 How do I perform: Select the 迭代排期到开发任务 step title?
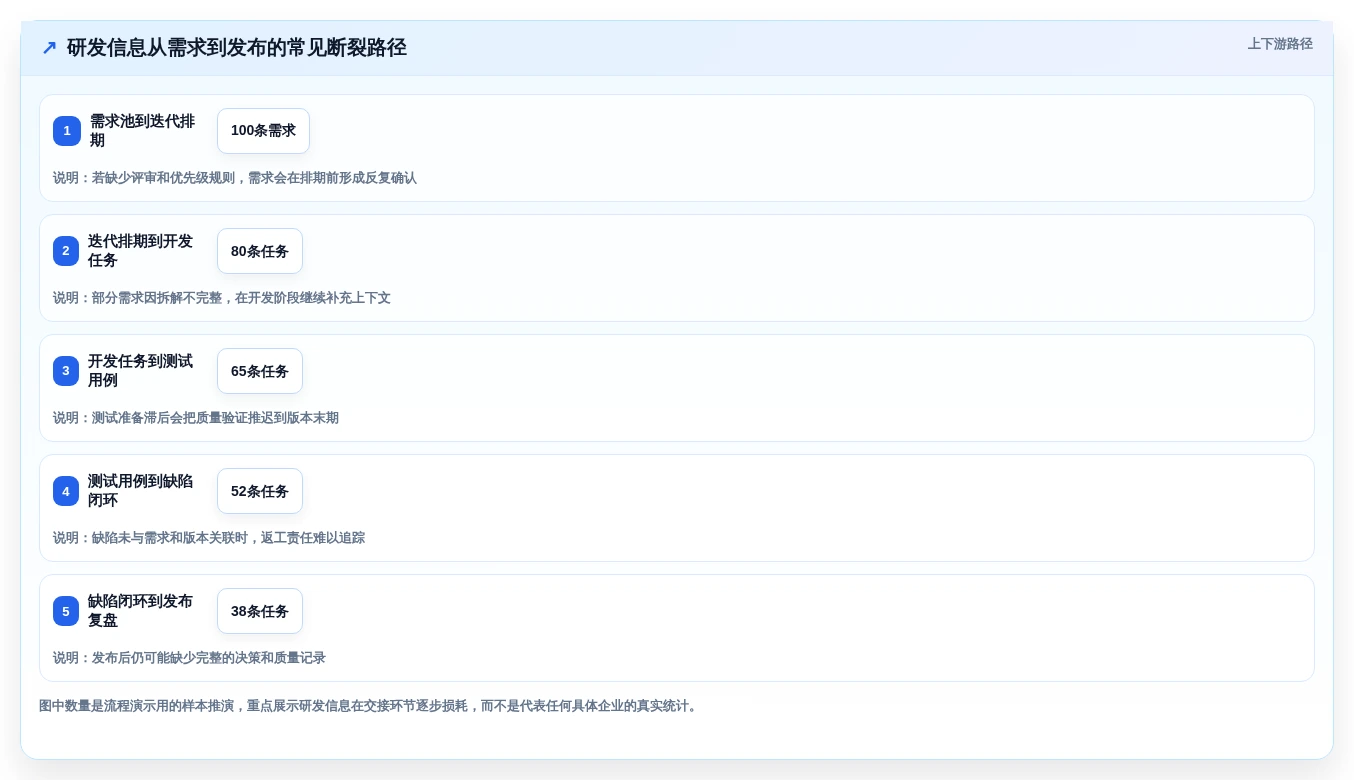pos(141,251)
